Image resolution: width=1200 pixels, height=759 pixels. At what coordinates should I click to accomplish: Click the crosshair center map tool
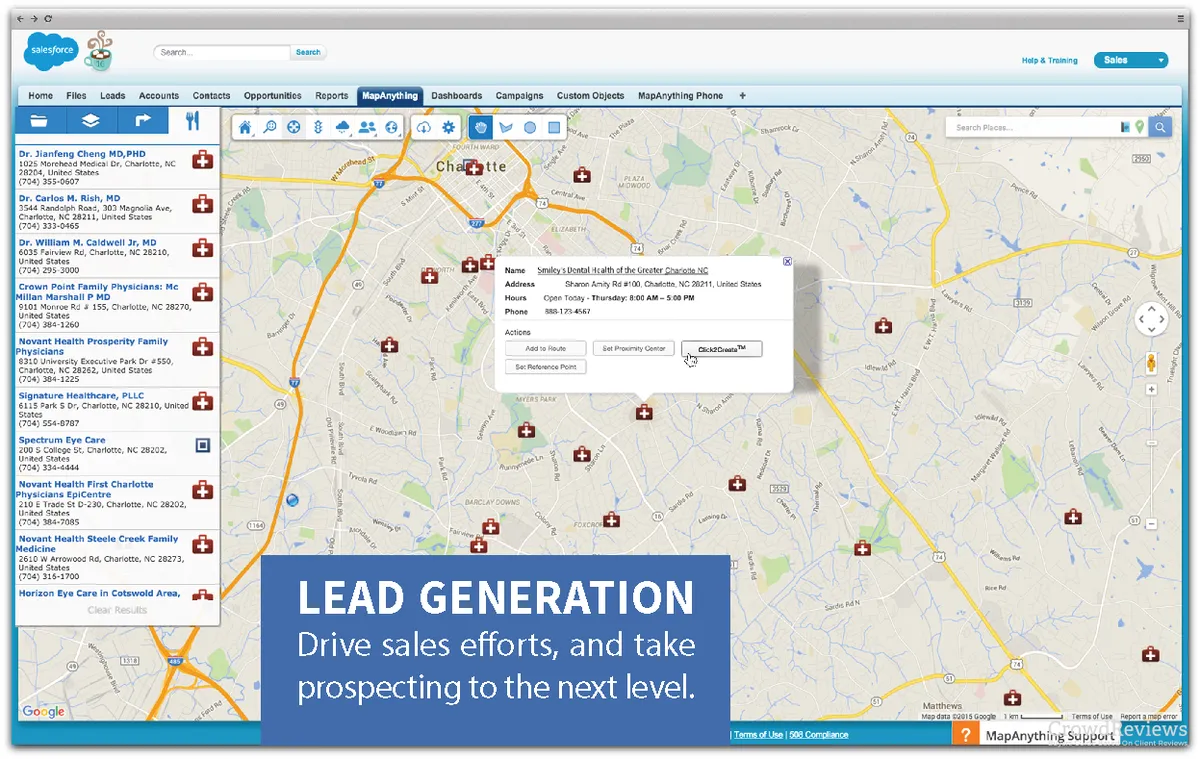click(294, 128)
